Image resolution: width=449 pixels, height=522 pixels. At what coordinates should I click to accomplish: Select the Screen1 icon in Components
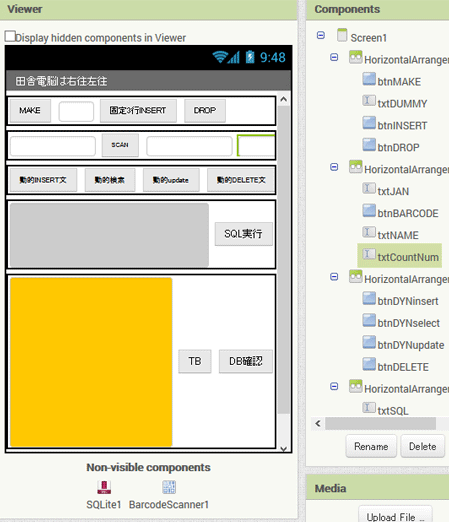pos(342,35)
